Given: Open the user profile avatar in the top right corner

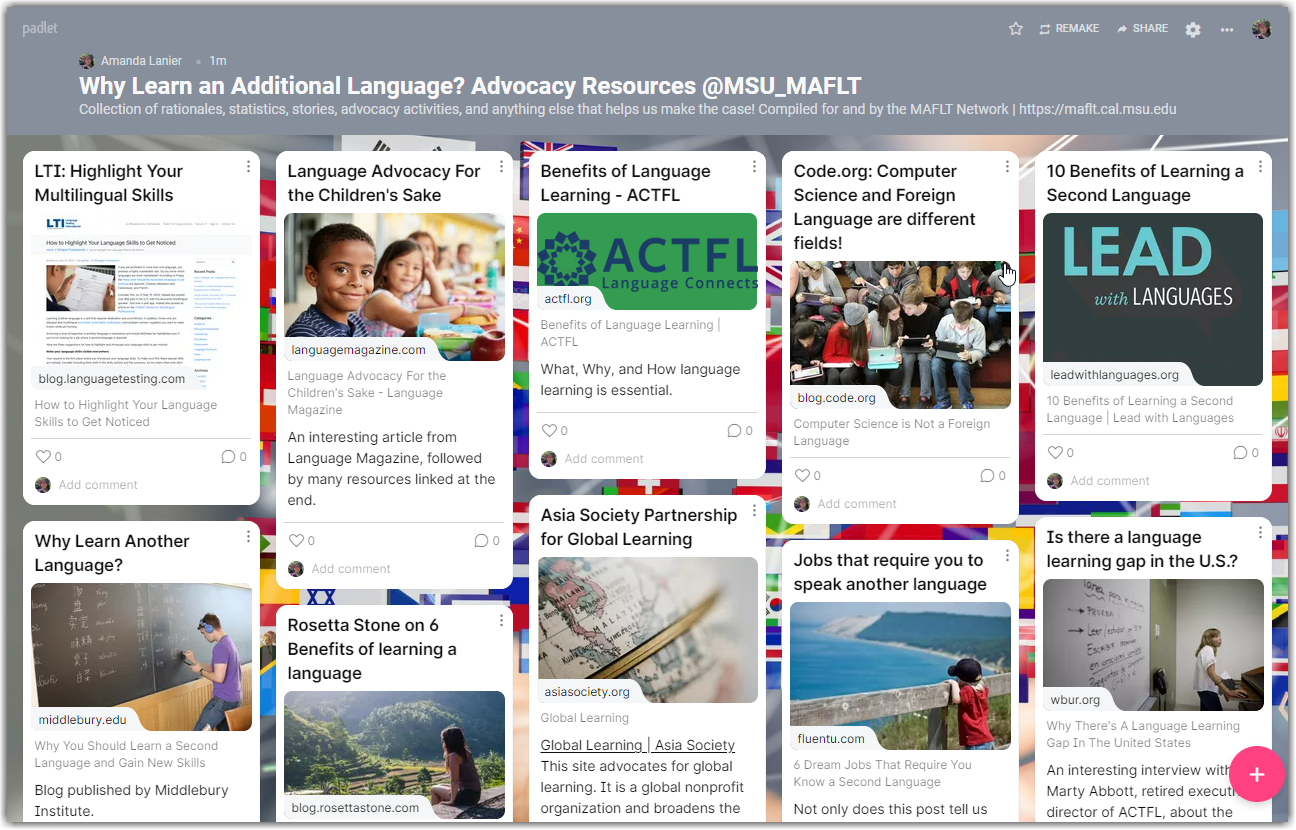Looking at the screenshot, I should click(x=1262, y=29).
